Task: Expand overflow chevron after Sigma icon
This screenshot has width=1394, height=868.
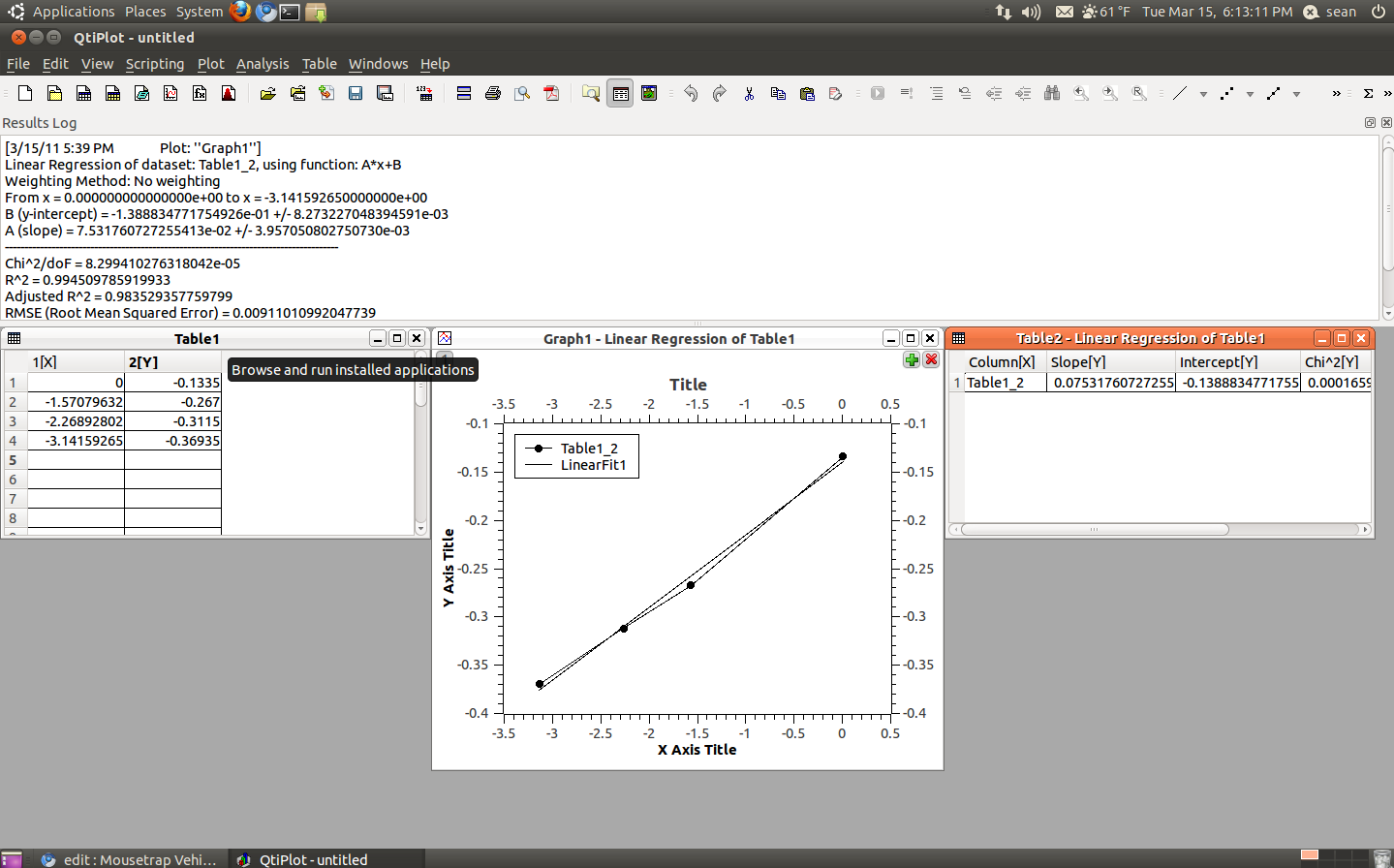Action: 1387,93
